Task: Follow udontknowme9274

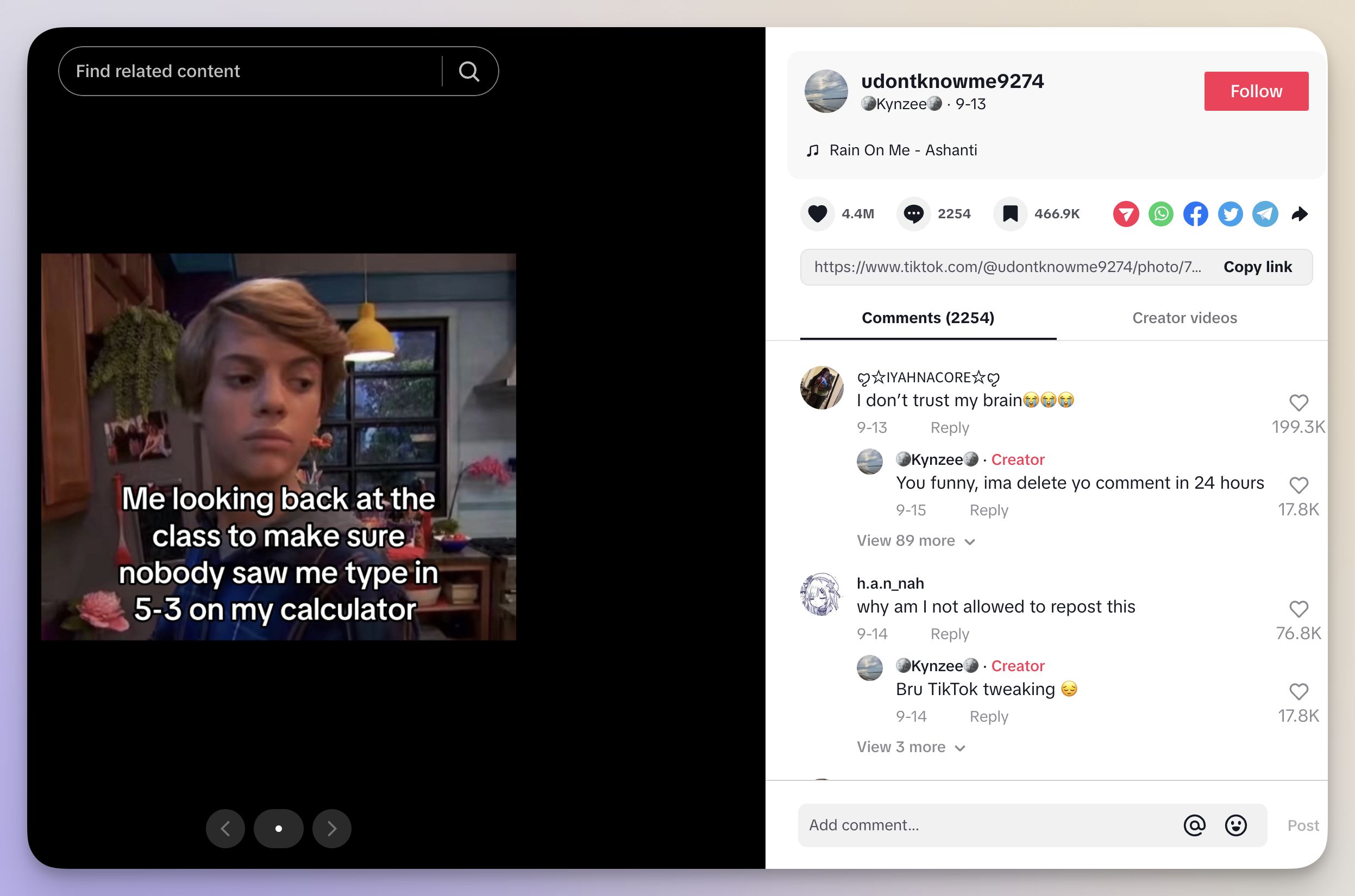Action: click(1256, 91)
